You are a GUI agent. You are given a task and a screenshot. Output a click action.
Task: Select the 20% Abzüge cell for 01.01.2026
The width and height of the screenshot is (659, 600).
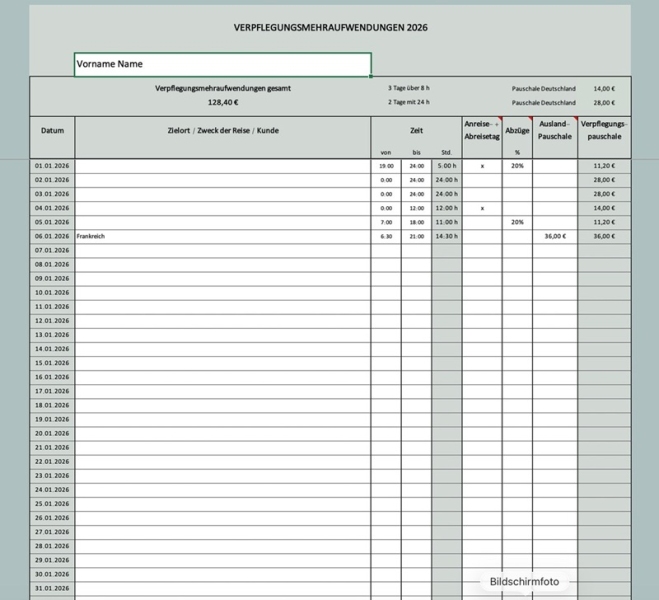(x=517, y=165)
